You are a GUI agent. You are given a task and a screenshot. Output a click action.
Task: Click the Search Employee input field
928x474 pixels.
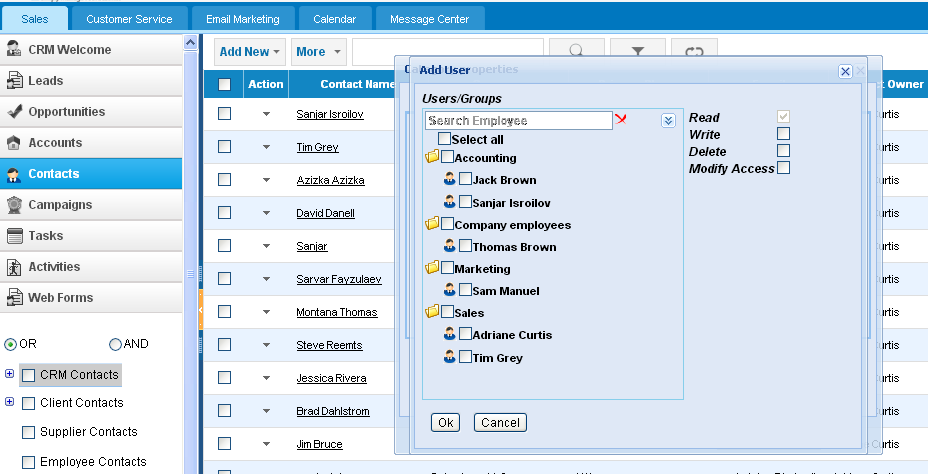click(518, 121)
